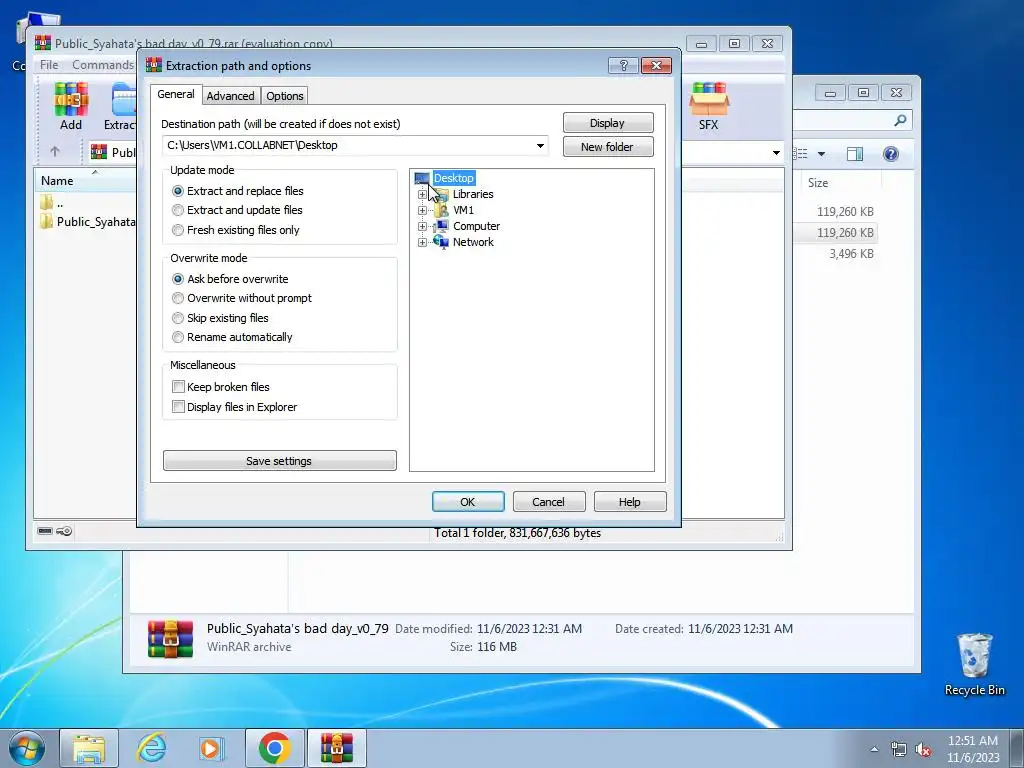Click the Explorer search magnifier icon

pos(901,120)
